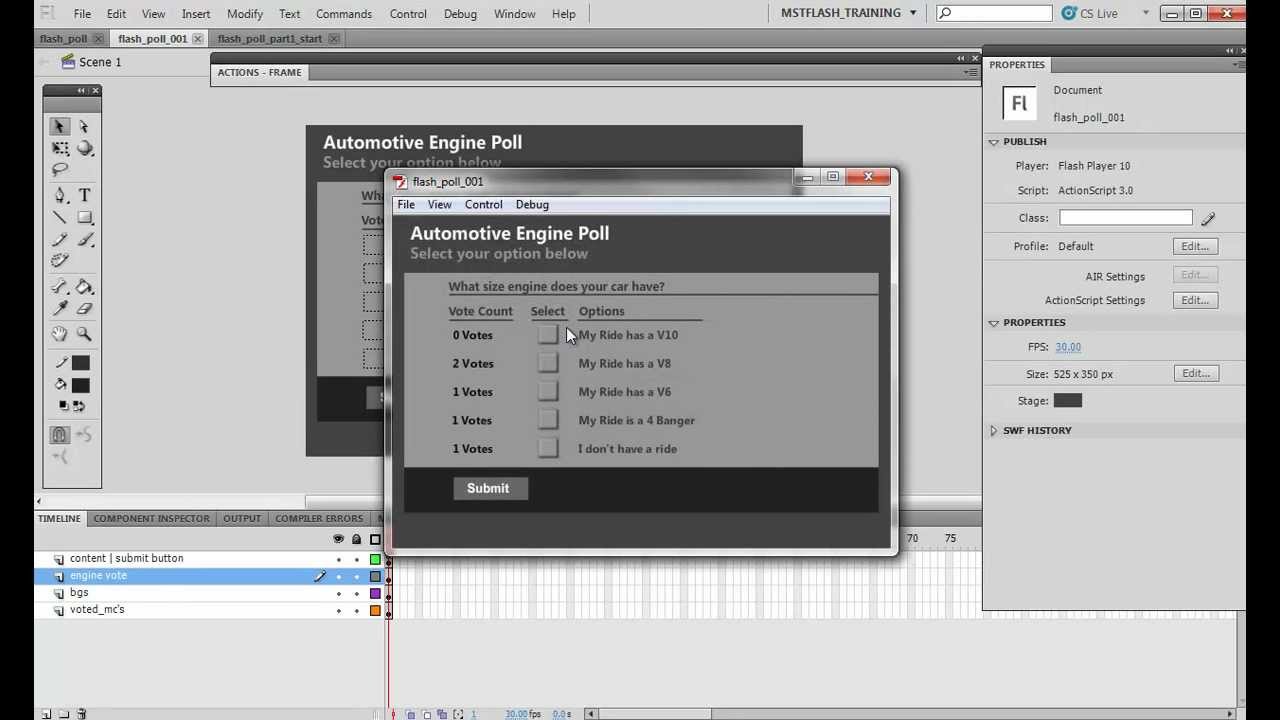Open the Commands menu
Screen dimensions: 1280x720
pyautogui.click(x=344, y=14)
